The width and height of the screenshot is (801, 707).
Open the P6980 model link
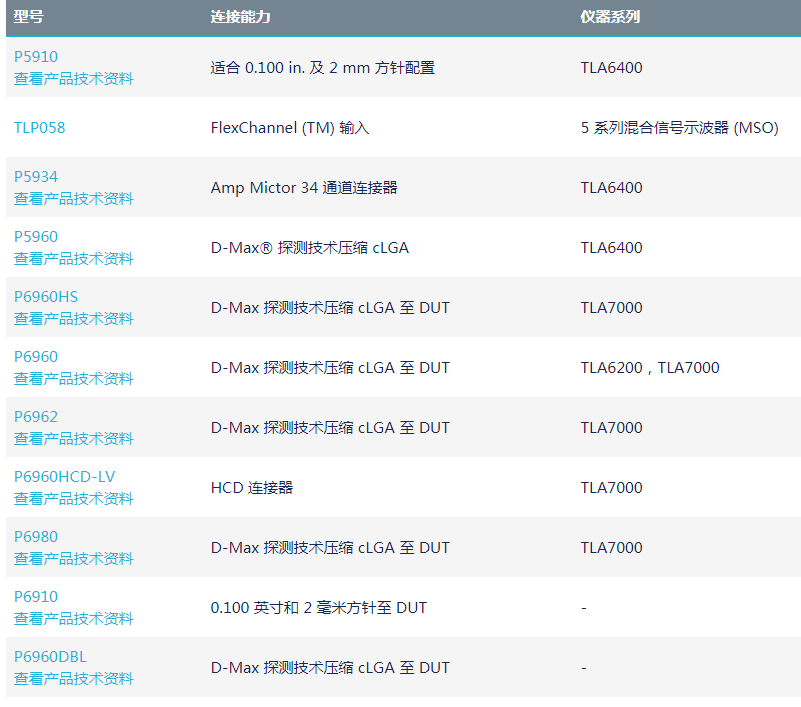[36, 537]
